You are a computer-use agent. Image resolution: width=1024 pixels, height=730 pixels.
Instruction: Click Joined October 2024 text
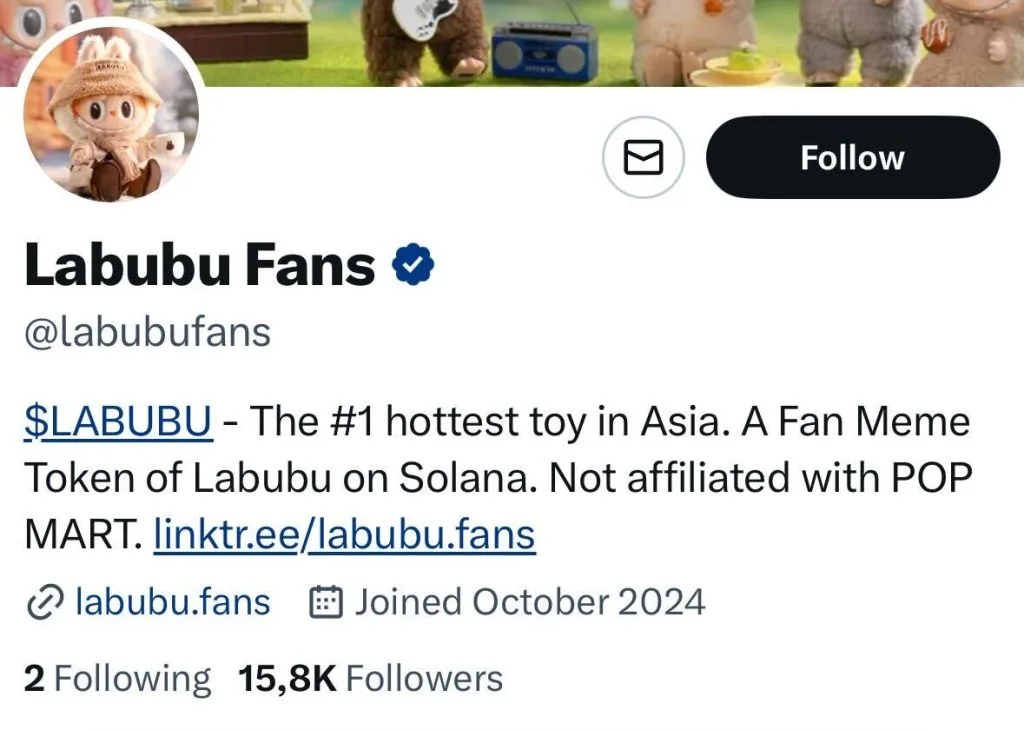point(530,602)
